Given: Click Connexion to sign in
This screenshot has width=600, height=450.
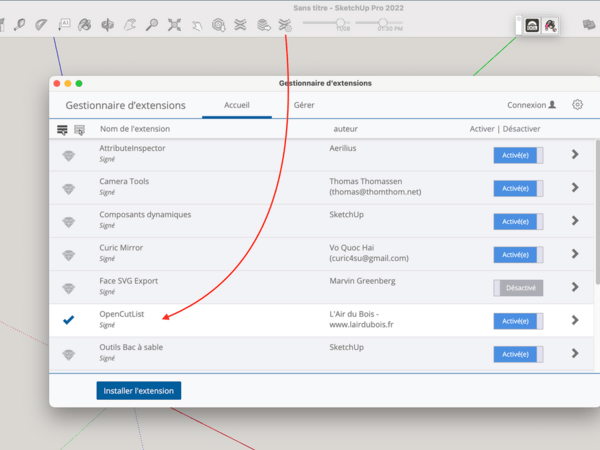Looking at the screenshot, I should [531, 104].
